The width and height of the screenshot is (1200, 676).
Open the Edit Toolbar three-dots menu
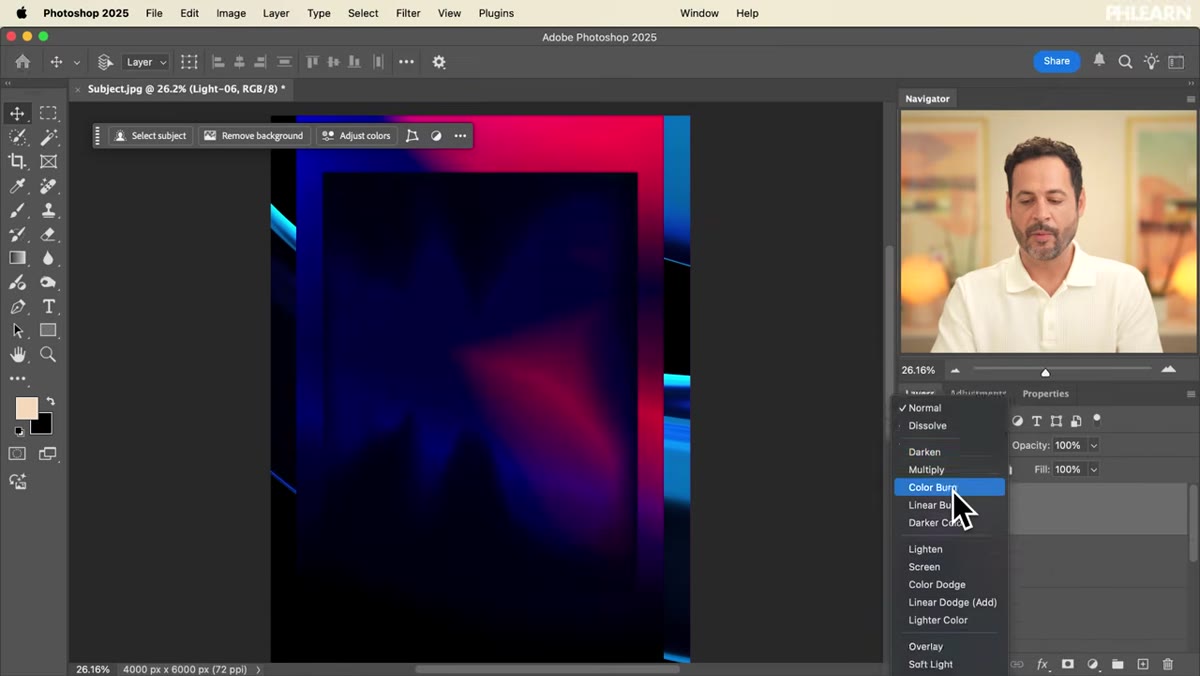pyautogui.click(x=17, y=379)
